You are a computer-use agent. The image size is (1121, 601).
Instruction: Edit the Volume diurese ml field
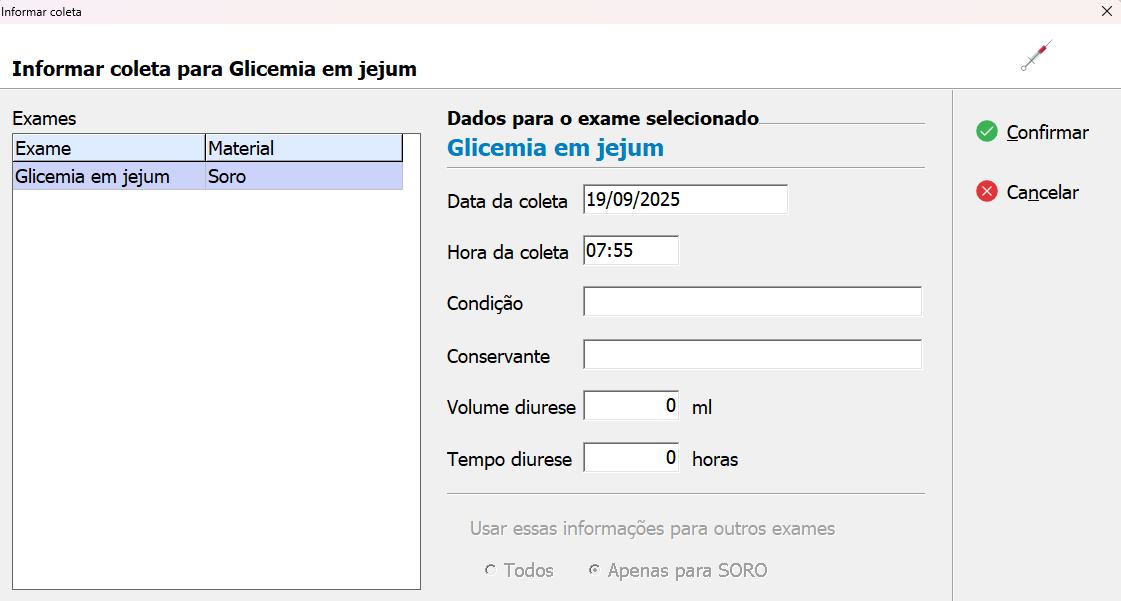(631, 406)
